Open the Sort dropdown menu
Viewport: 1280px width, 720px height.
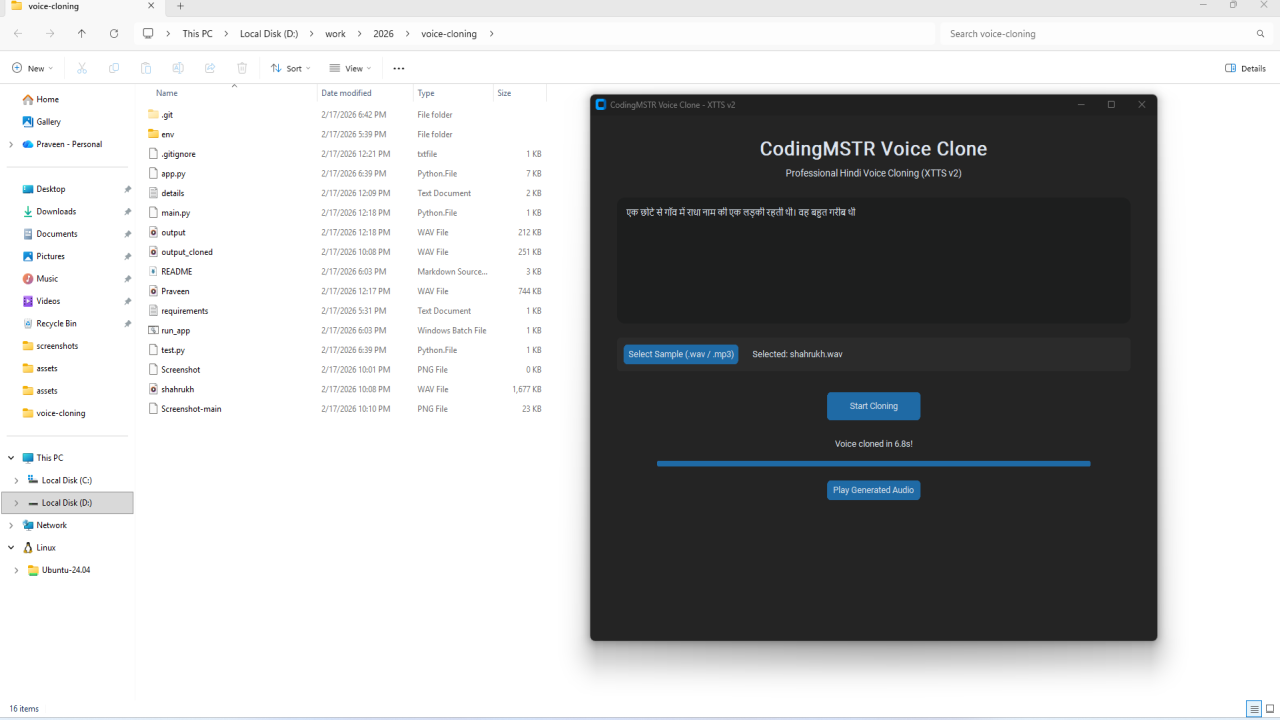pyautogui.click(x=291, y=68)
